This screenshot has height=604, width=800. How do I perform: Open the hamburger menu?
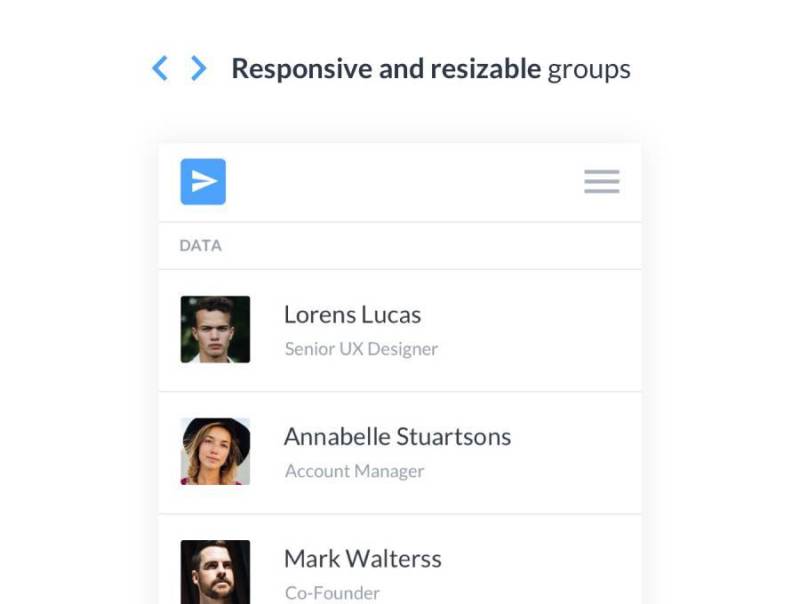[x=601, y=182]
